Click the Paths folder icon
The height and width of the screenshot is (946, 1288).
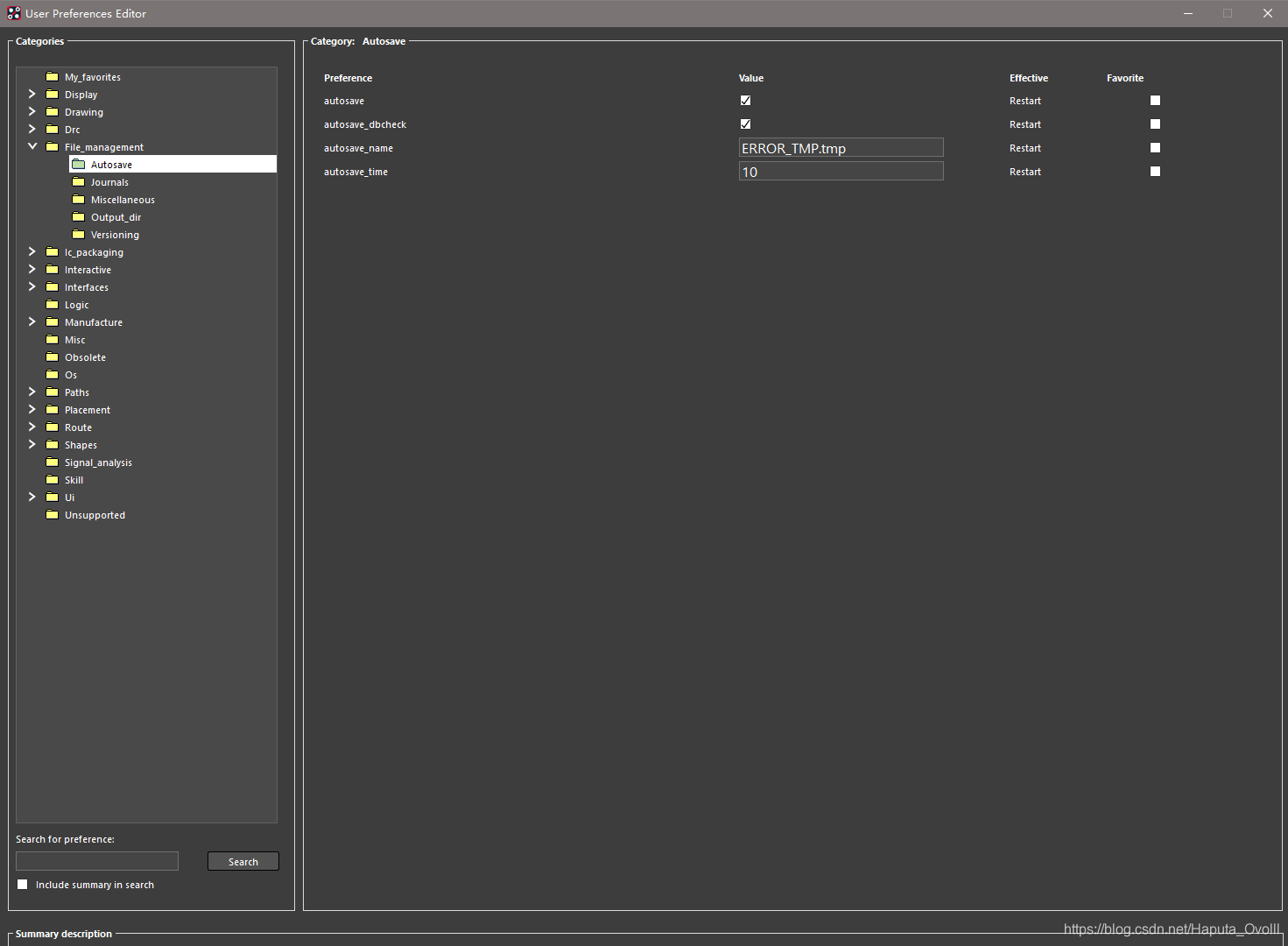coord(52,392)
